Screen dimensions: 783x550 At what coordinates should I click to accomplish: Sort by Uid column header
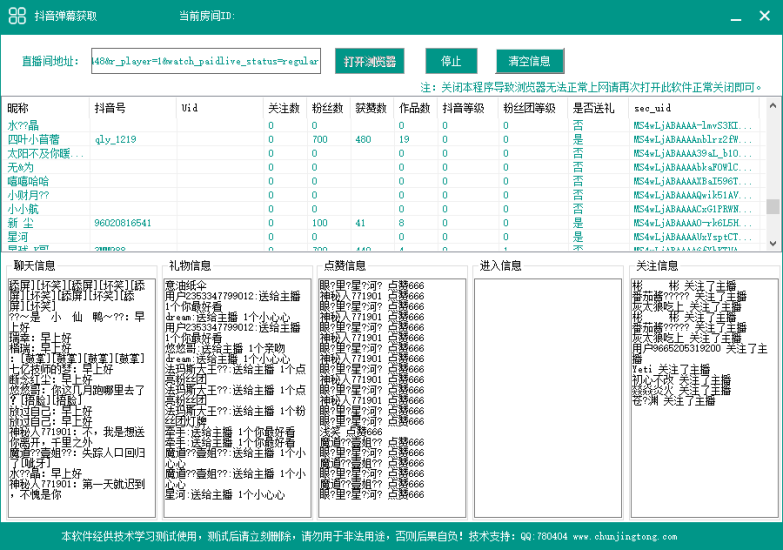click(220, 108)
